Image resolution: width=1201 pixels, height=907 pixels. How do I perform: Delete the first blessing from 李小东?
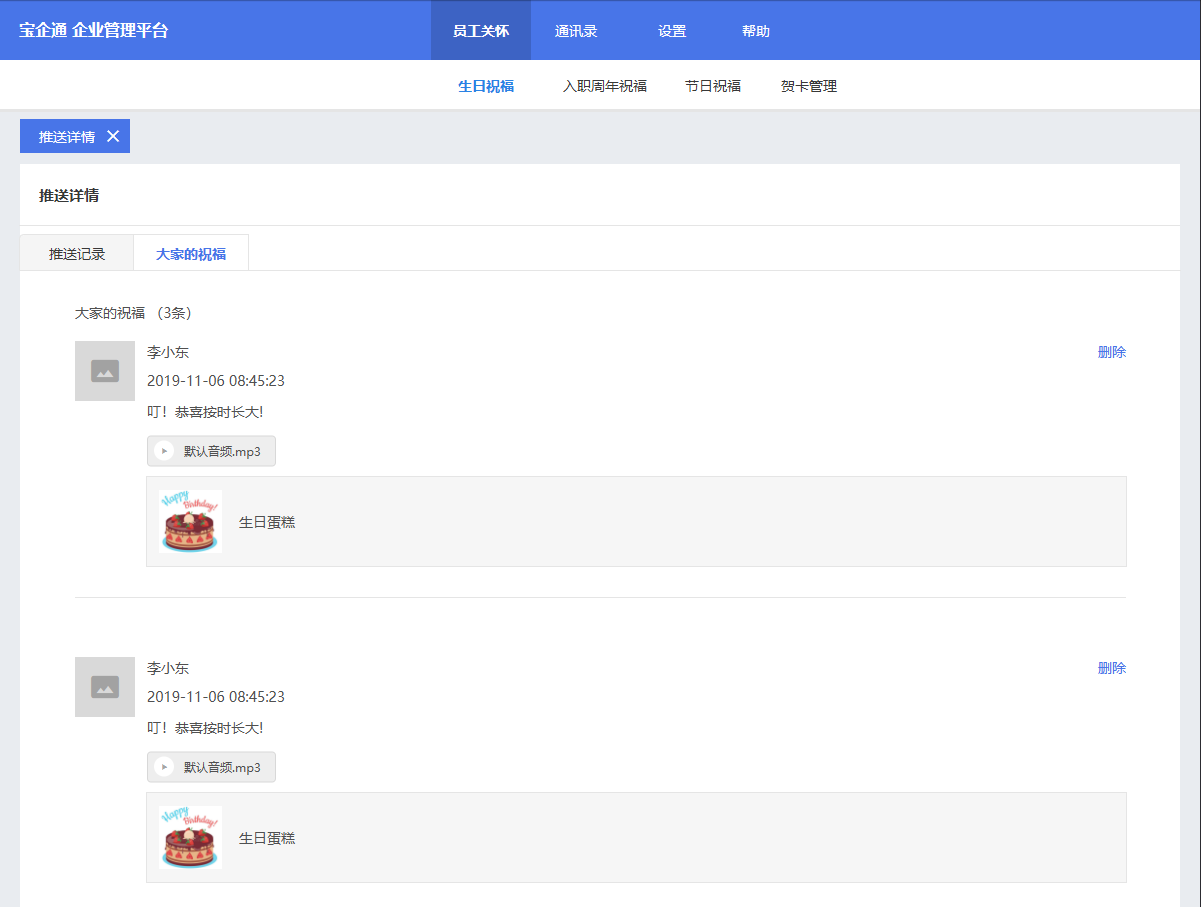pos(1111,352)
